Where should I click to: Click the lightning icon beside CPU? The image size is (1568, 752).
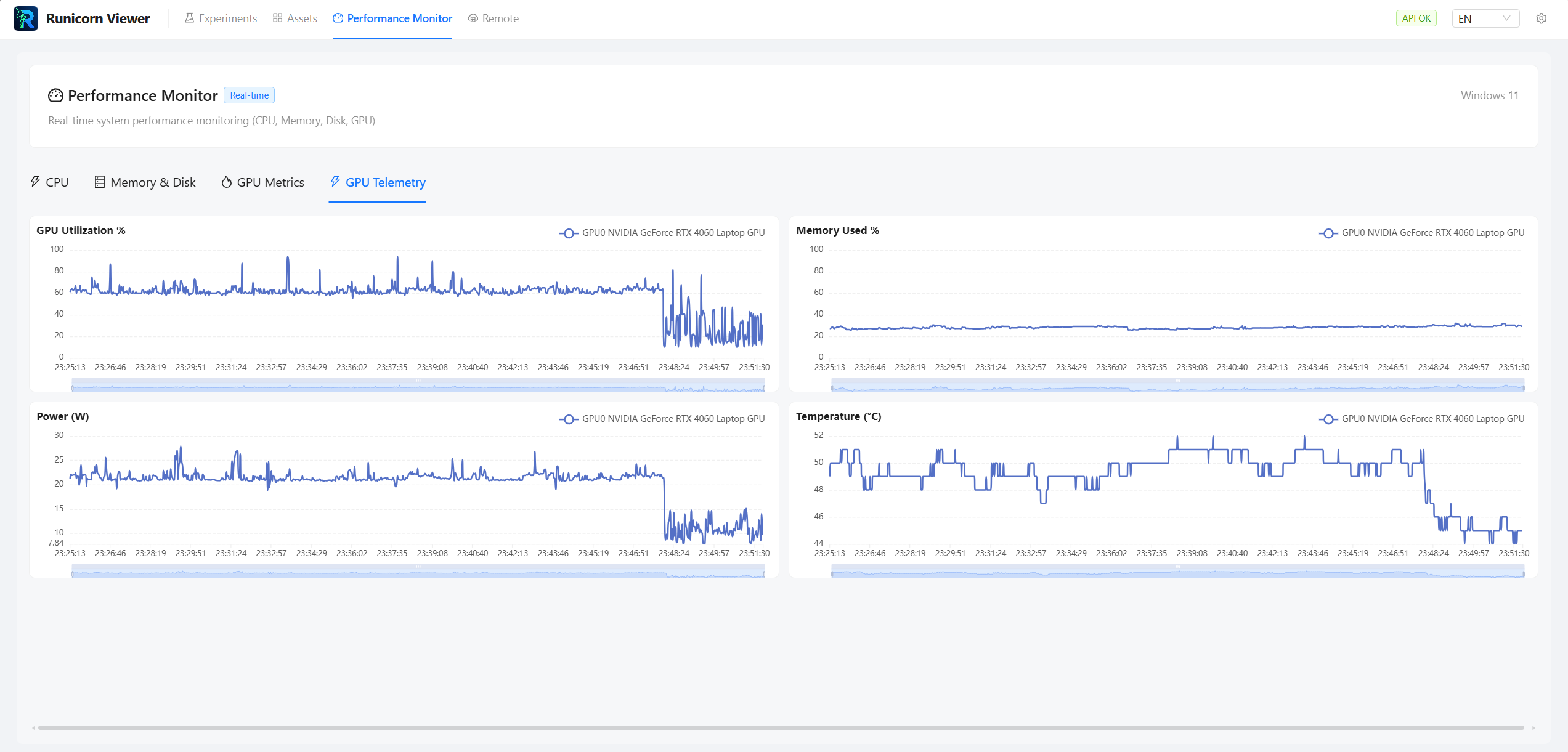(35, 182)
